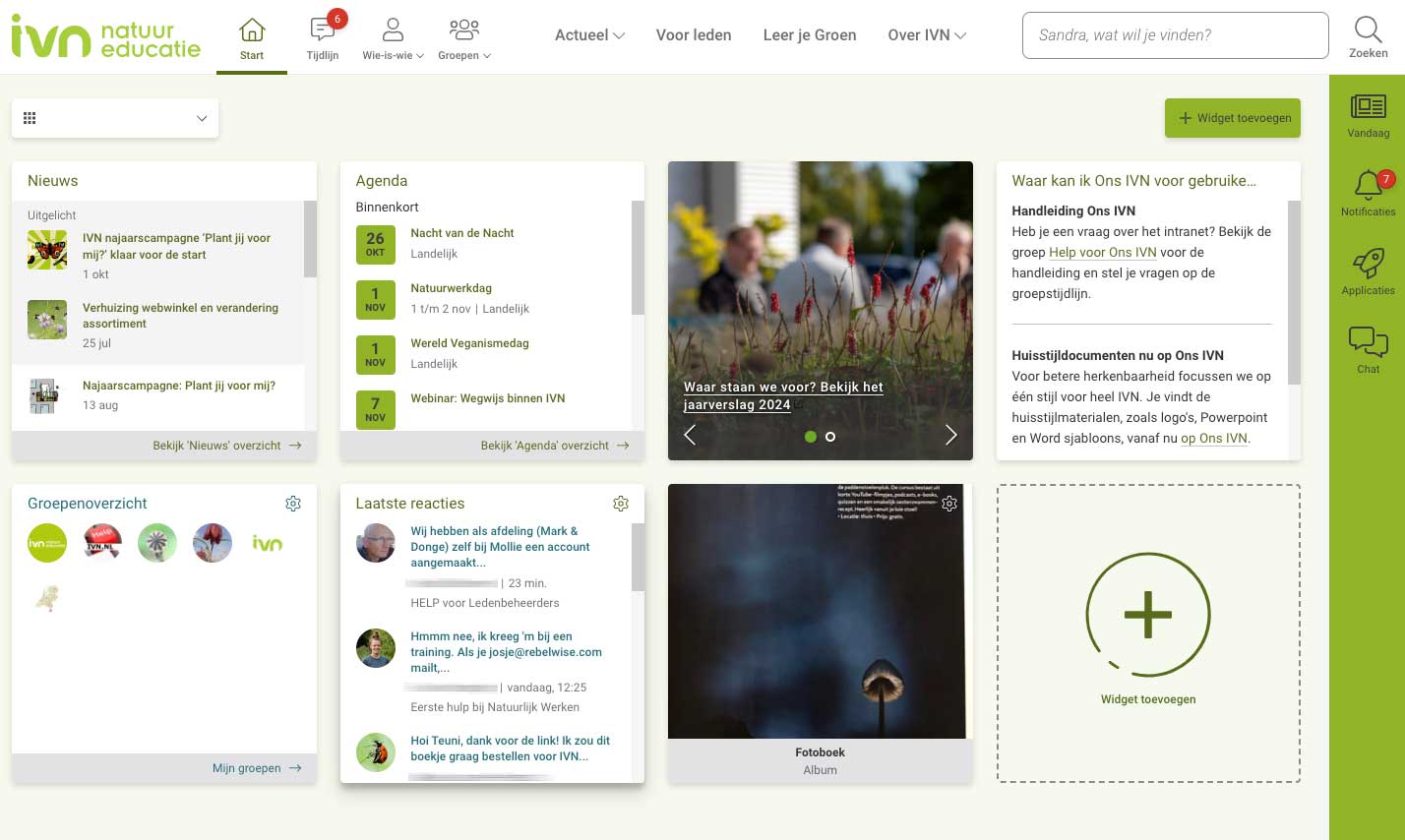
Task: Select the first green carousel dot
Action: click(x=811, y=437)
